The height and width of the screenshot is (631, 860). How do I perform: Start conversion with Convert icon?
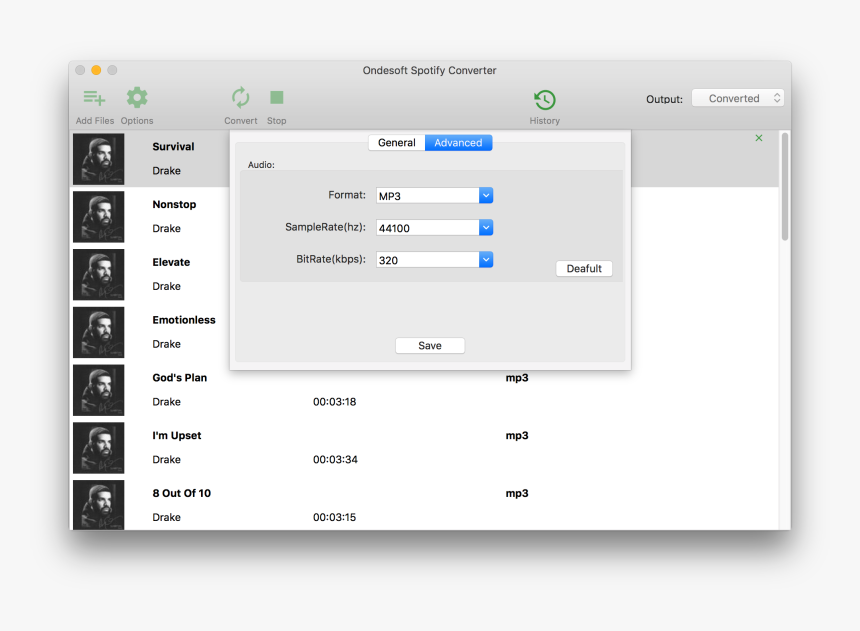click(x=240, y=98)
